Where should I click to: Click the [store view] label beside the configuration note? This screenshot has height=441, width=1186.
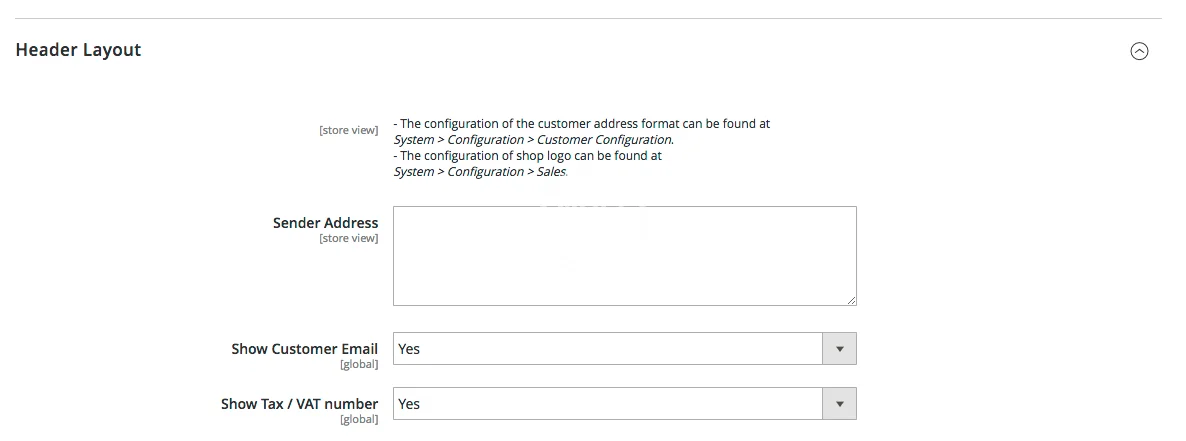click(348, 130)
